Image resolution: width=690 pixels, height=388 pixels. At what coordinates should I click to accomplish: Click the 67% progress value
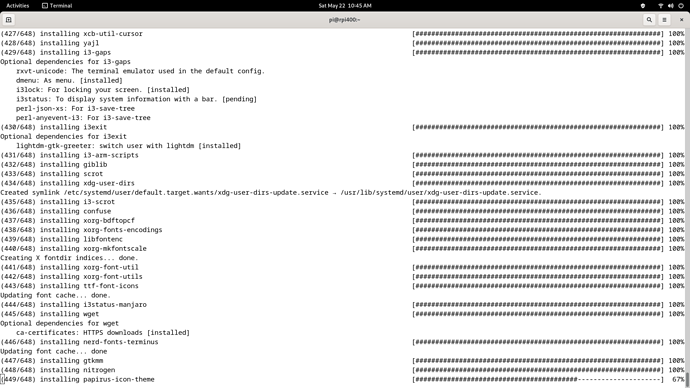coord(678,379)
